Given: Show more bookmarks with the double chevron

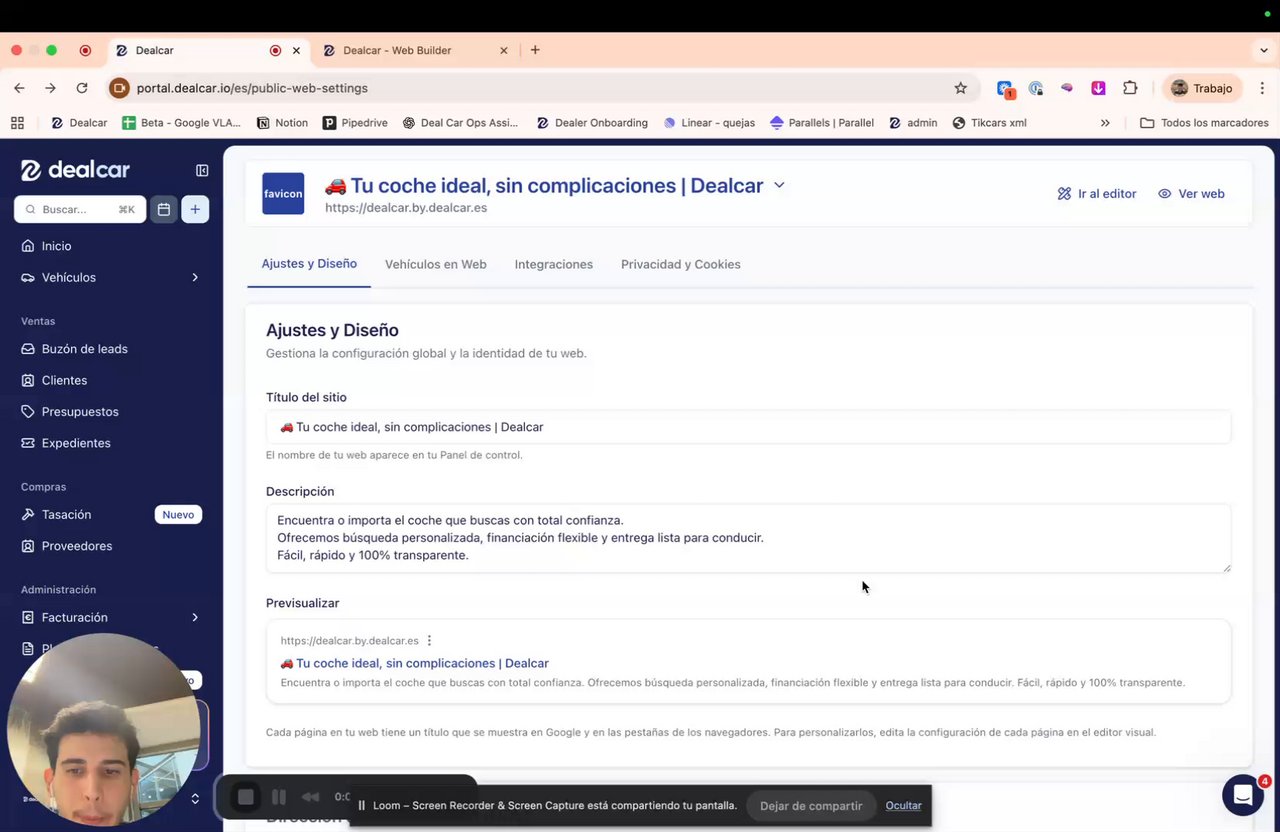Looking at the screenshot, I should 1105,123.
